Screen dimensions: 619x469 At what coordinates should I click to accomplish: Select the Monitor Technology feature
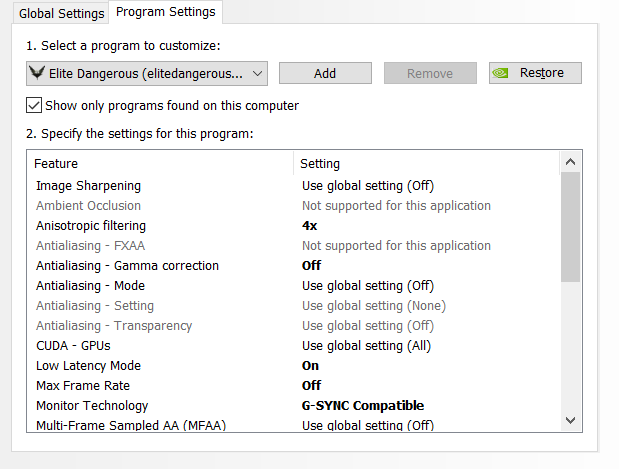coord(92,405)
